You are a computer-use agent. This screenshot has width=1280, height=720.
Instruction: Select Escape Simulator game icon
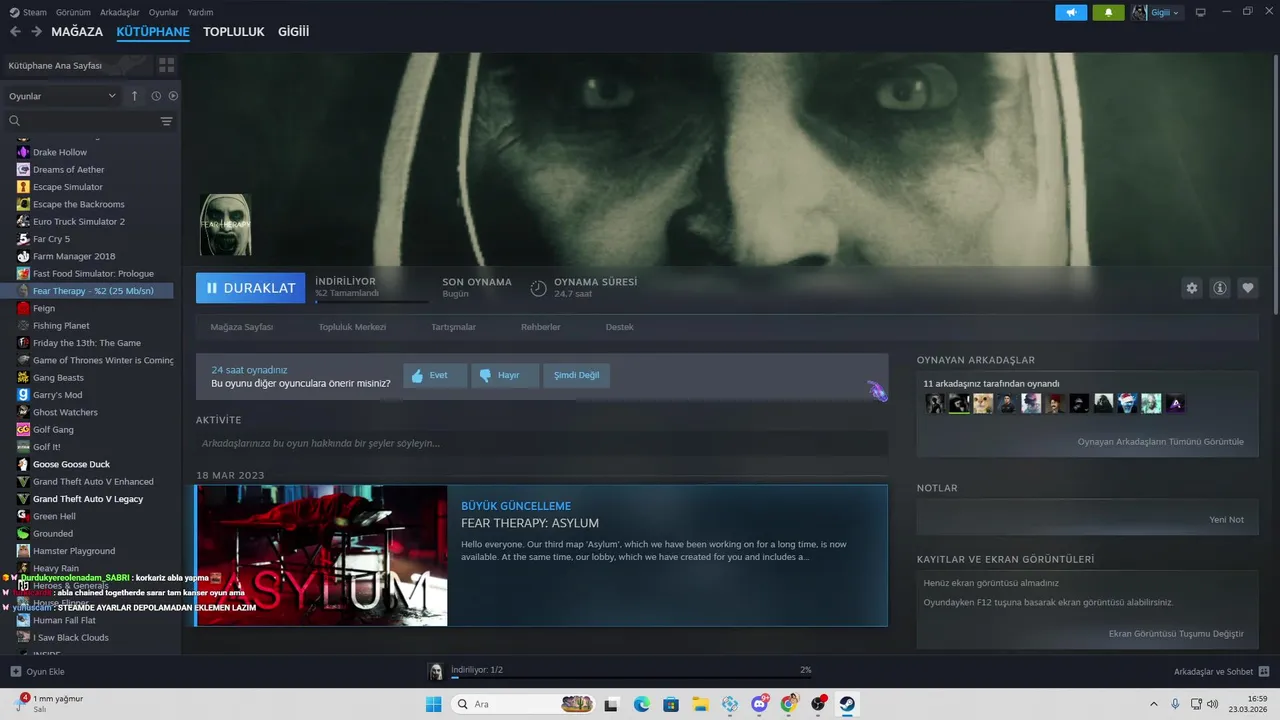click(x=23, y=187)
